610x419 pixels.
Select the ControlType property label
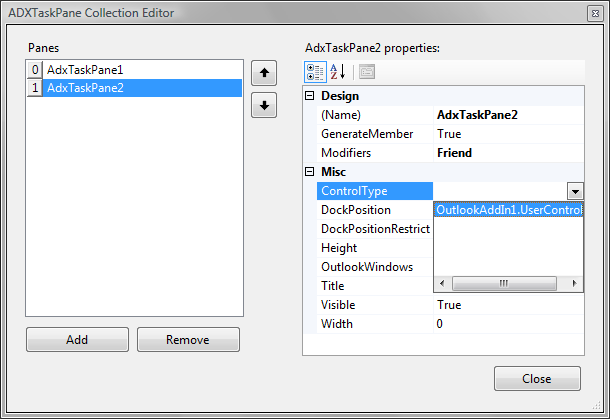[x=375, y=191]
